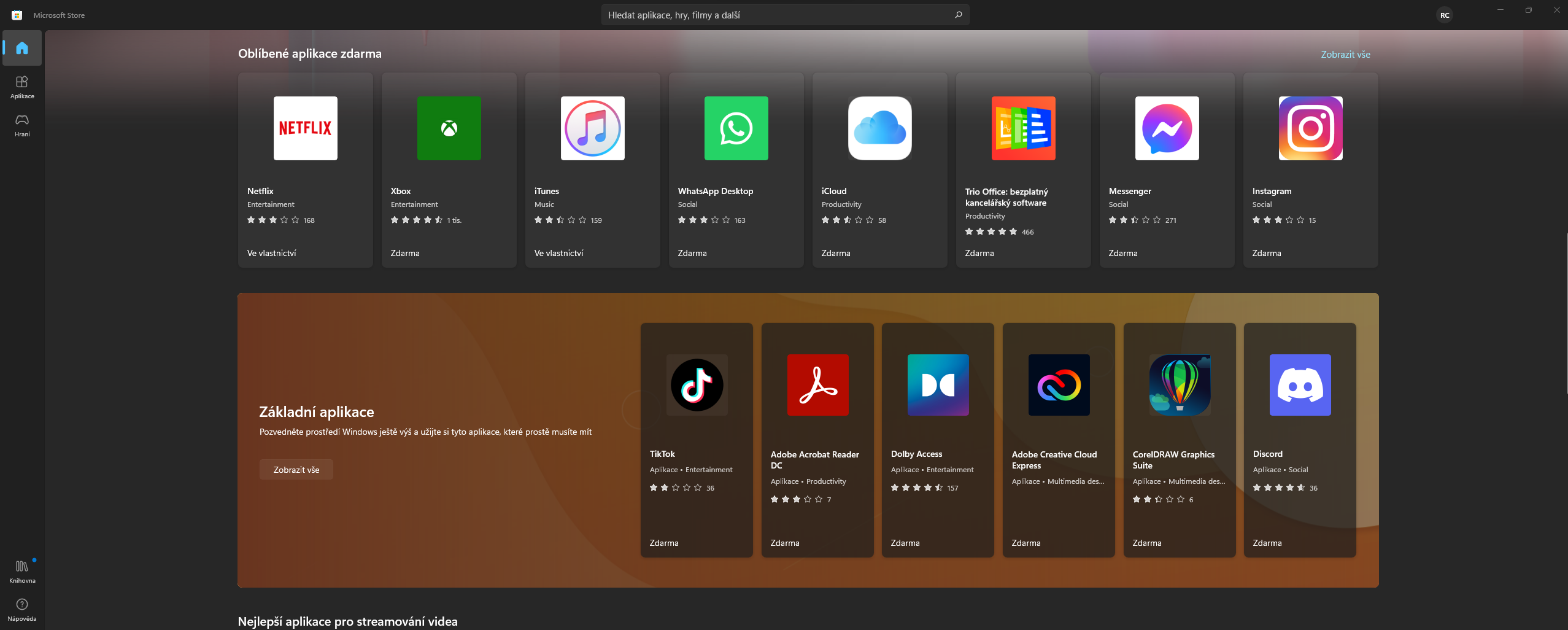Go to the Hraní gaming section
1568x630 pixels.
pyautogui.click(x=22, y=125)
